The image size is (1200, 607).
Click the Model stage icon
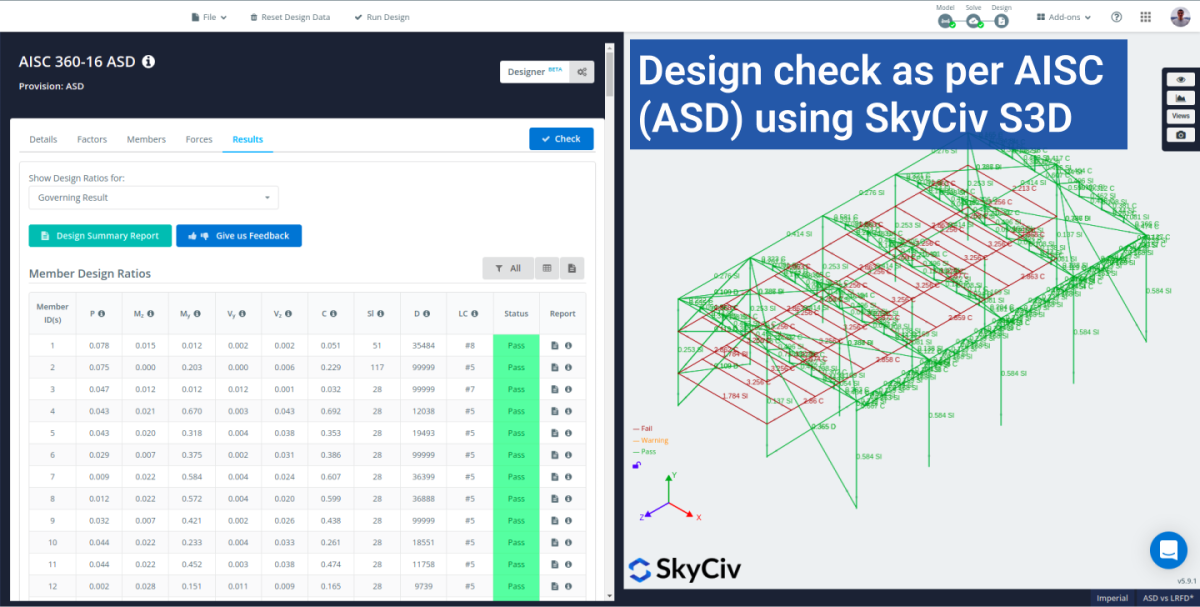point(945,20)
